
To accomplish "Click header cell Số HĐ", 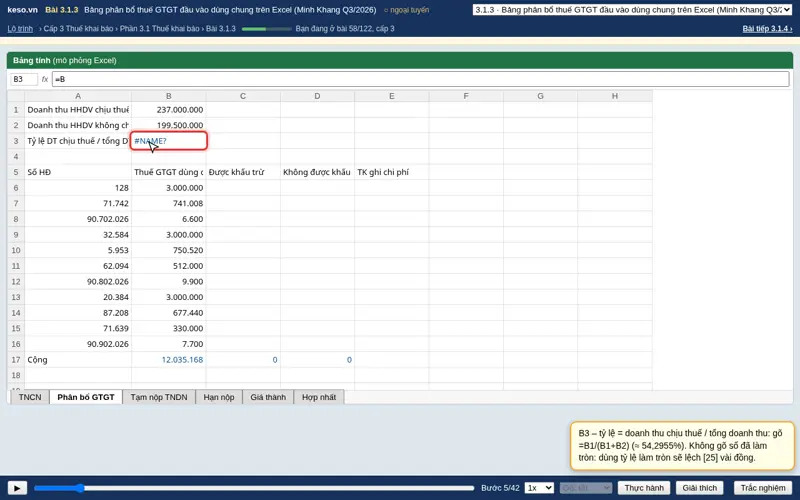I will coord(78,172).
